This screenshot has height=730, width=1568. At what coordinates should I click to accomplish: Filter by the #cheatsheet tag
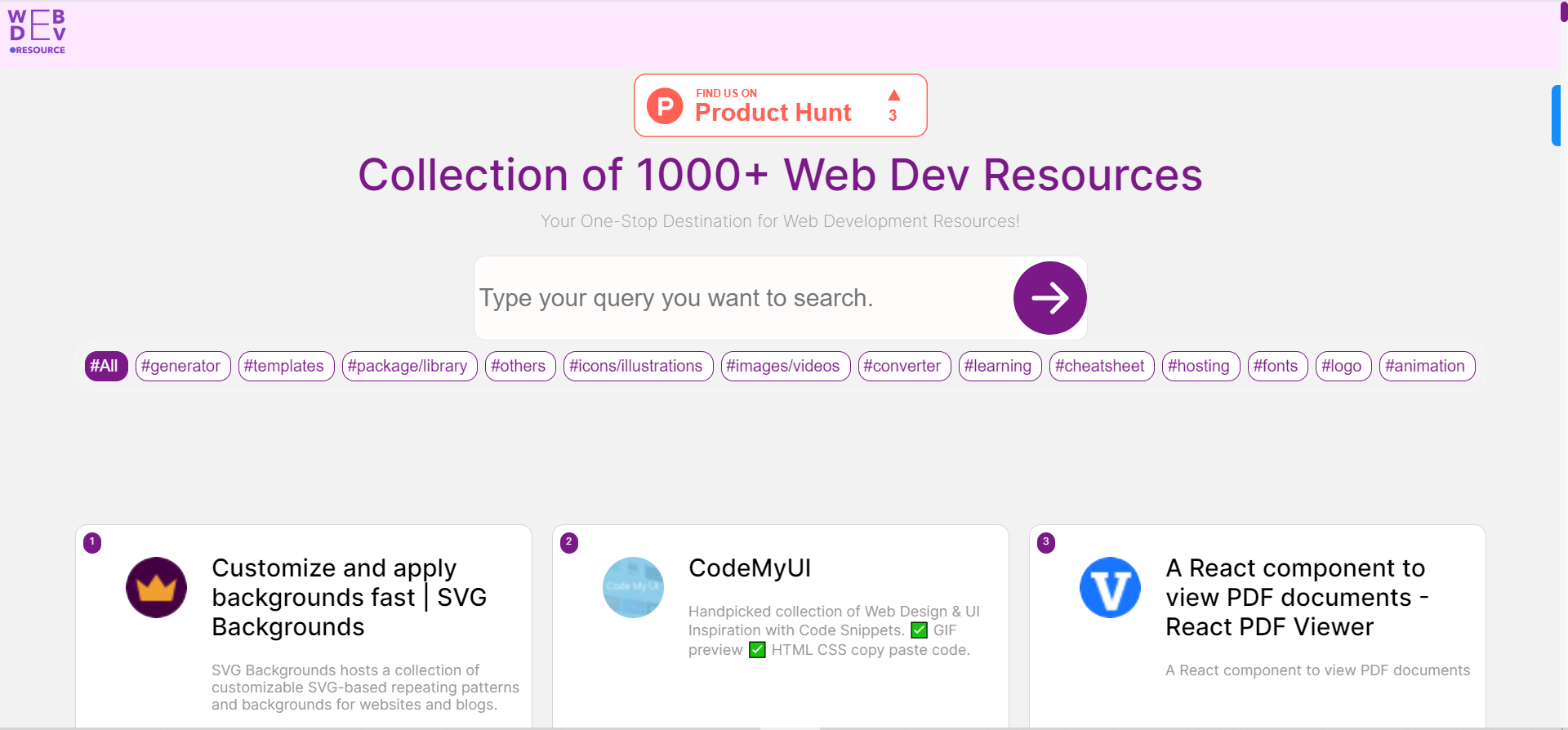(x=1102, y=366)
